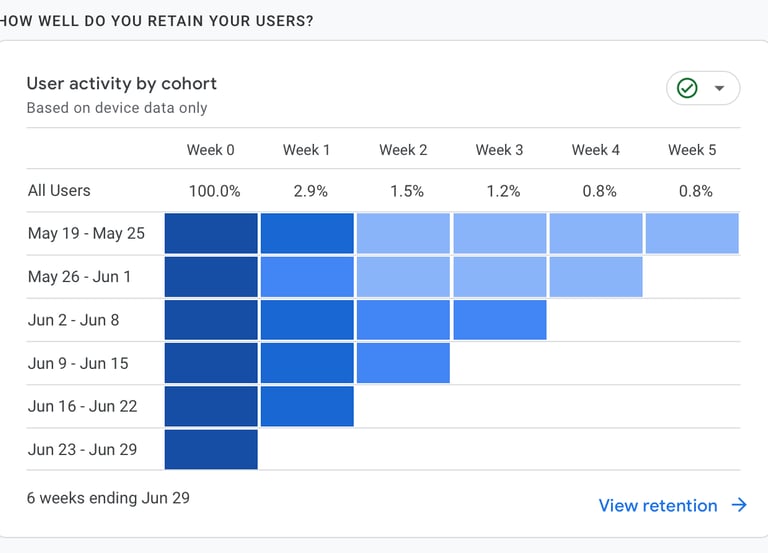Click the Jun 2 - Jun 8 Week 3 cell
Viewport: 768px width, 553px height.
(499, 320)
